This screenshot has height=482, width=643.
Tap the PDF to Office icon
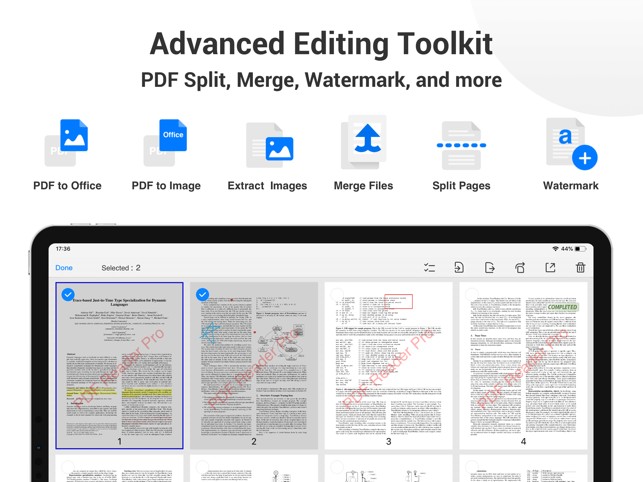tap(67, 143)
